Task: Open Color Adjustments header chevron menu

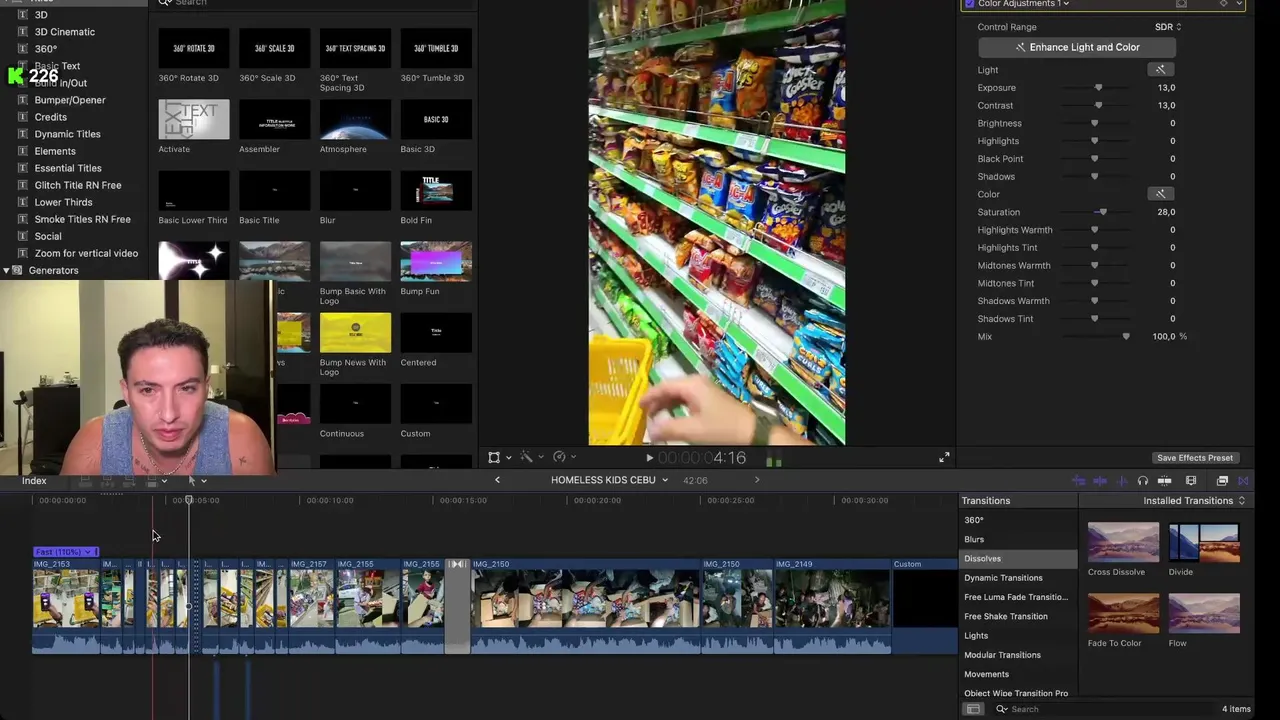Action: pyautogui.click(x=1240, y=4)
